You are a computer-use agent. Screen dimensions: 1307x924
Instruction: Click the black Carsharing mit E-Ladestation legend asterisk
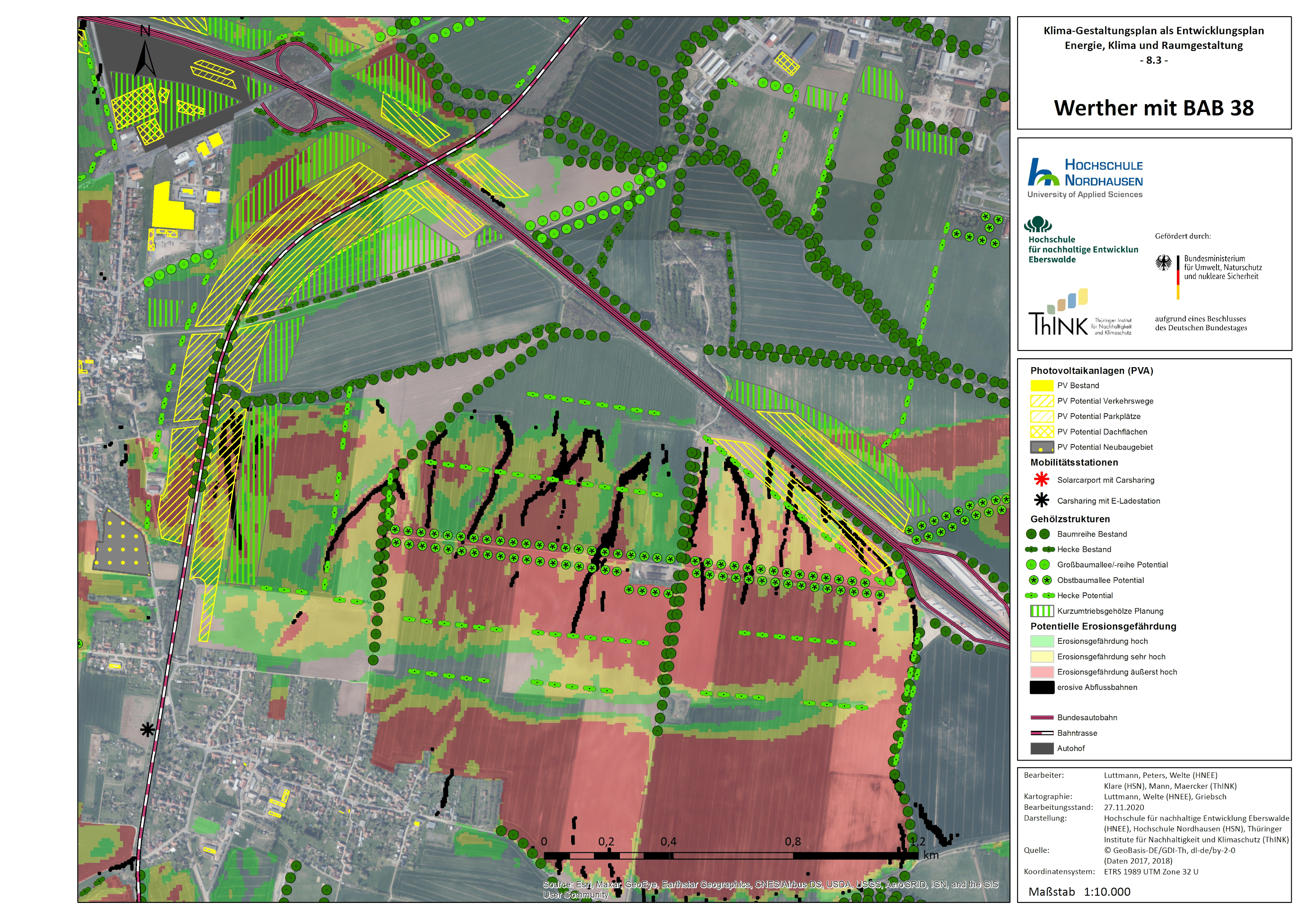click(x=1041, y=500)
